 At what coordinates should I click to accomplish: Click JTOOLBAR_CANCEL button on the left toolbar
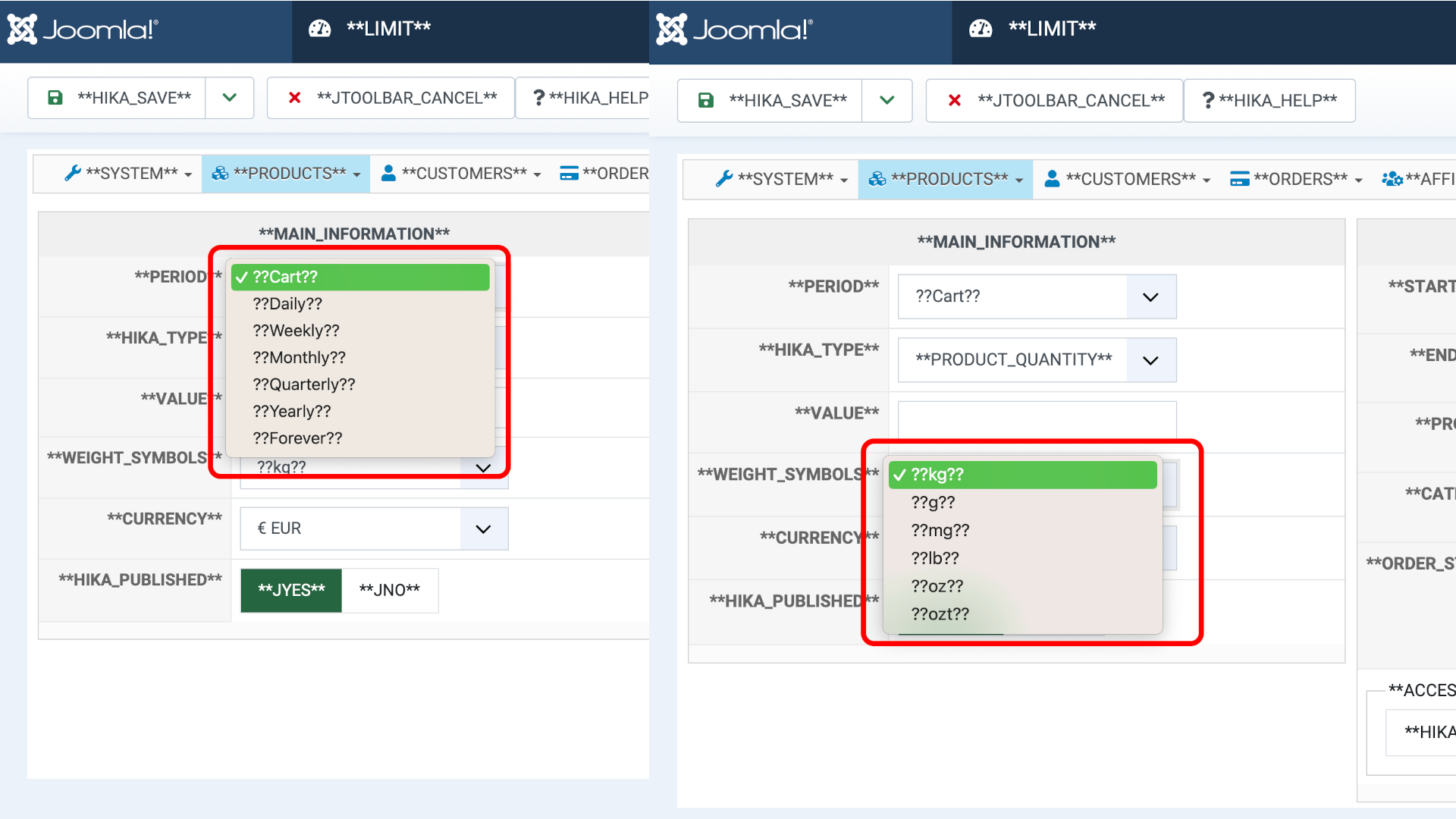pyautogui.click(x=391, y=98)
